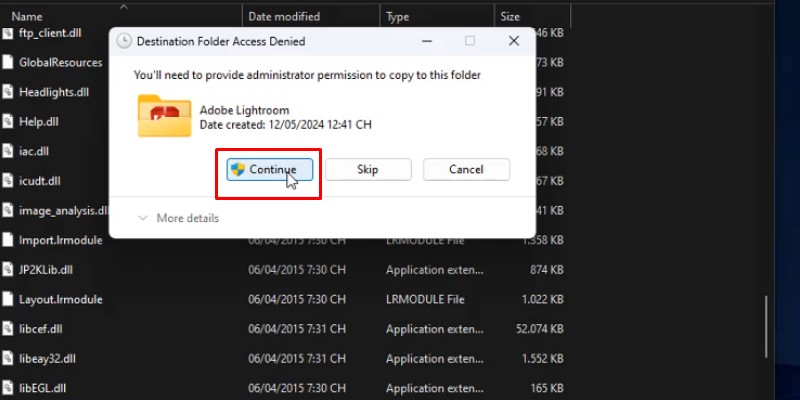
Task: Close the Access Denied dialog
Action: pyautogui.click(x=513, y=42)
